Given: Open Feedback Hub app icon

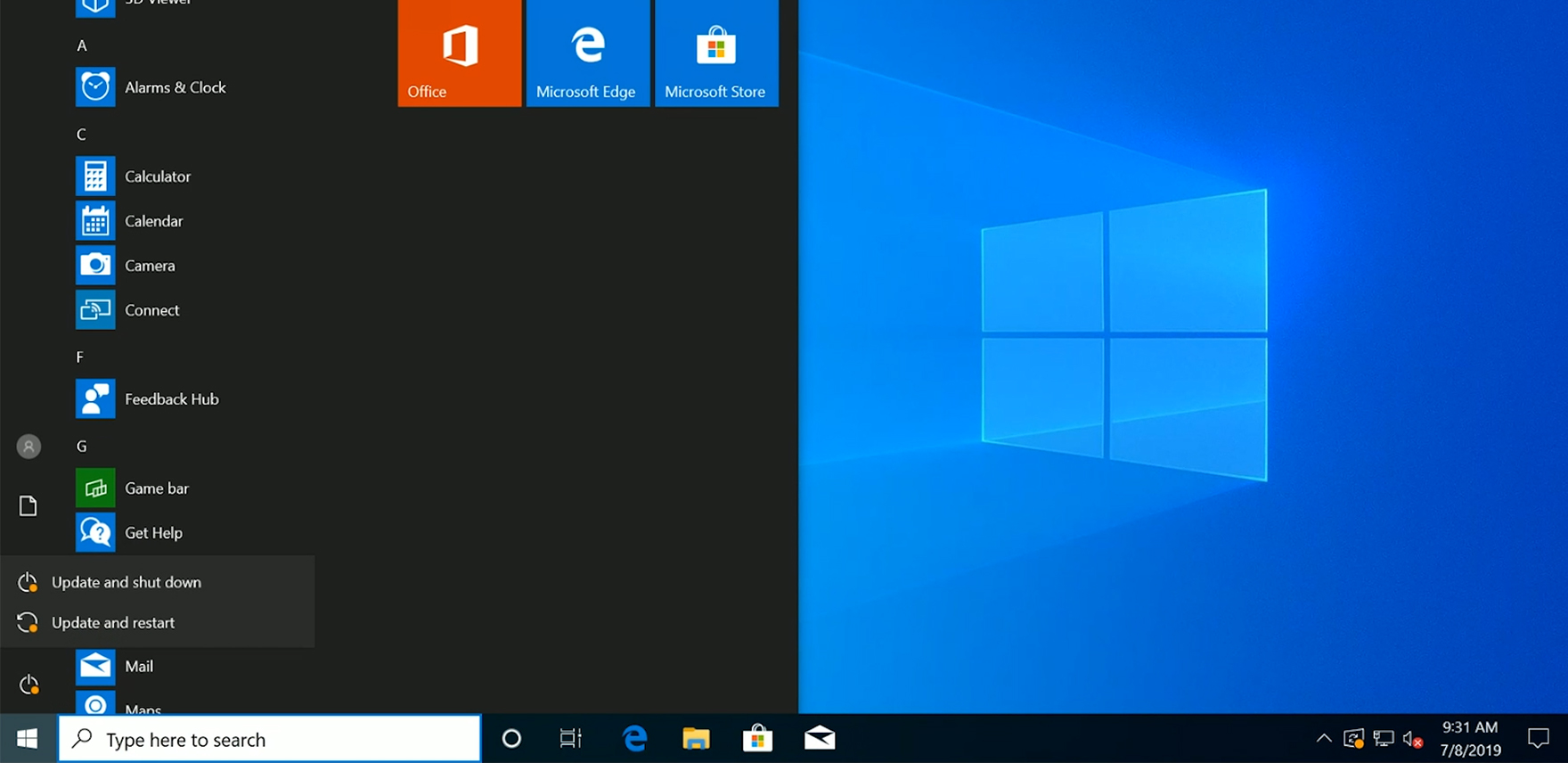Looking at the screenshot, I should (x=95, y=399).
